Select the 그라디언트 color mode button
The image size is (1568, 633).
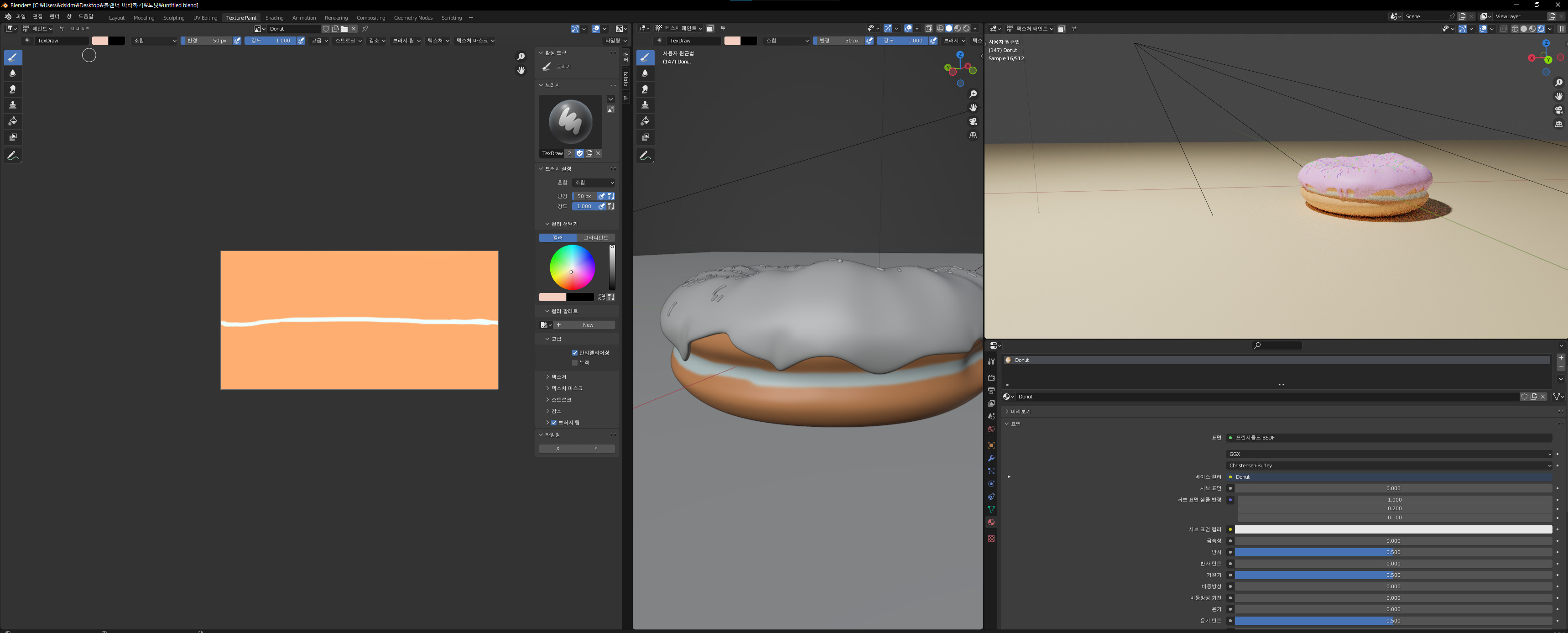click(595, 238)
